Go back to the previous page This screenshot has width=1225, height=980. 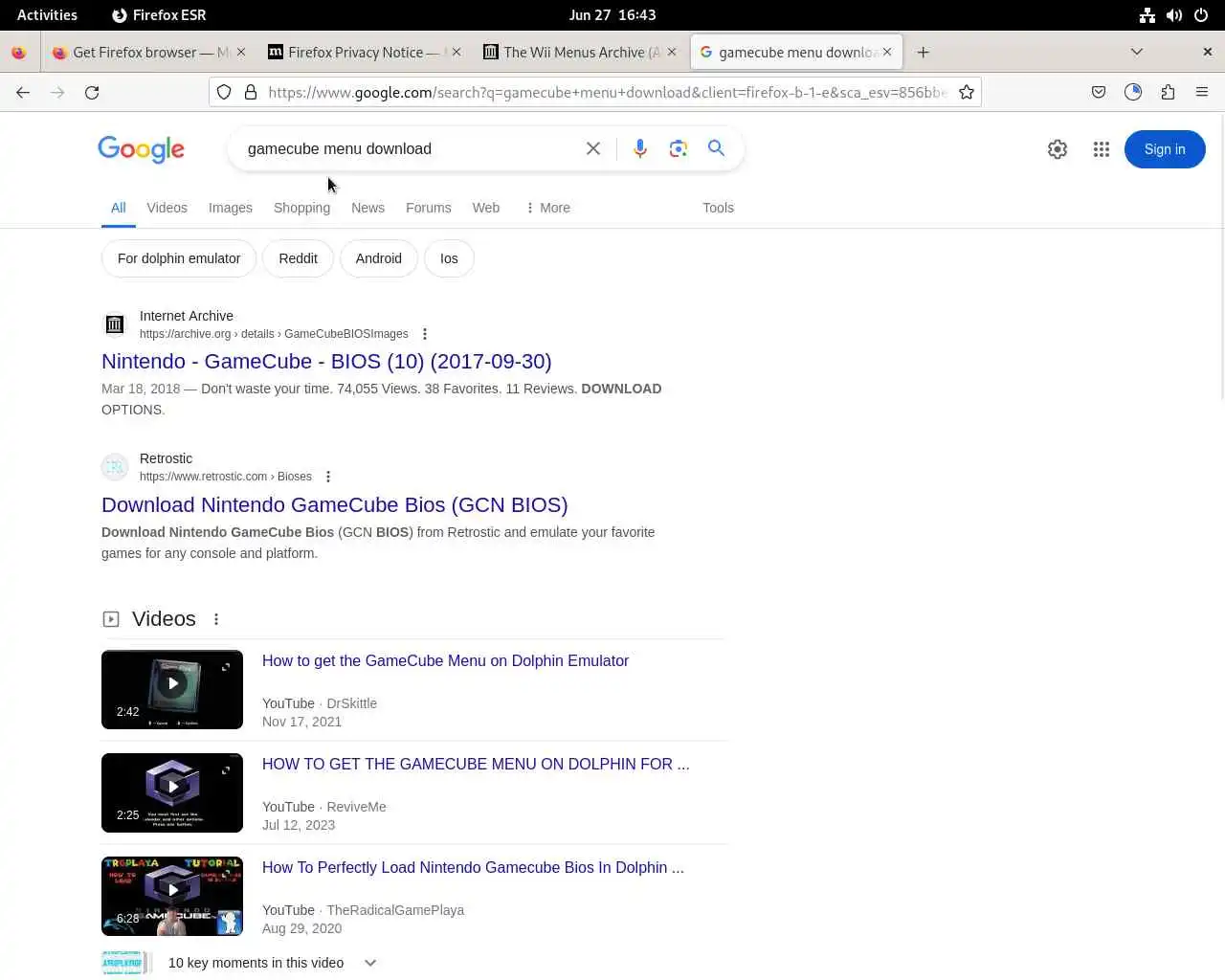[23, 92]
